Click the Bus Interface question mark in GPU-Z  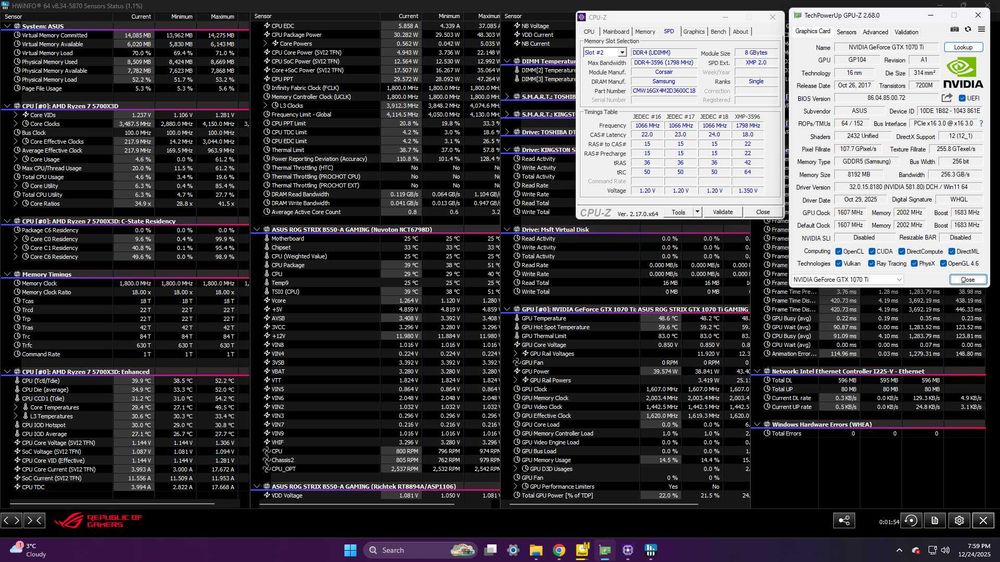pyautogui.click(x=981, y=123)
